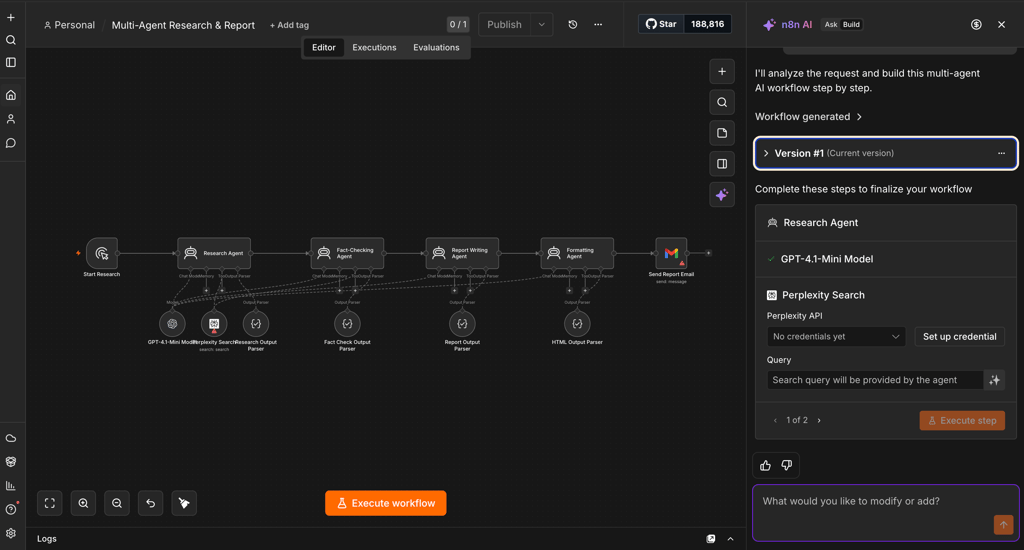Add a node with the canvas plus button
Screen dimensions: 1024x550
click(722, 71)
